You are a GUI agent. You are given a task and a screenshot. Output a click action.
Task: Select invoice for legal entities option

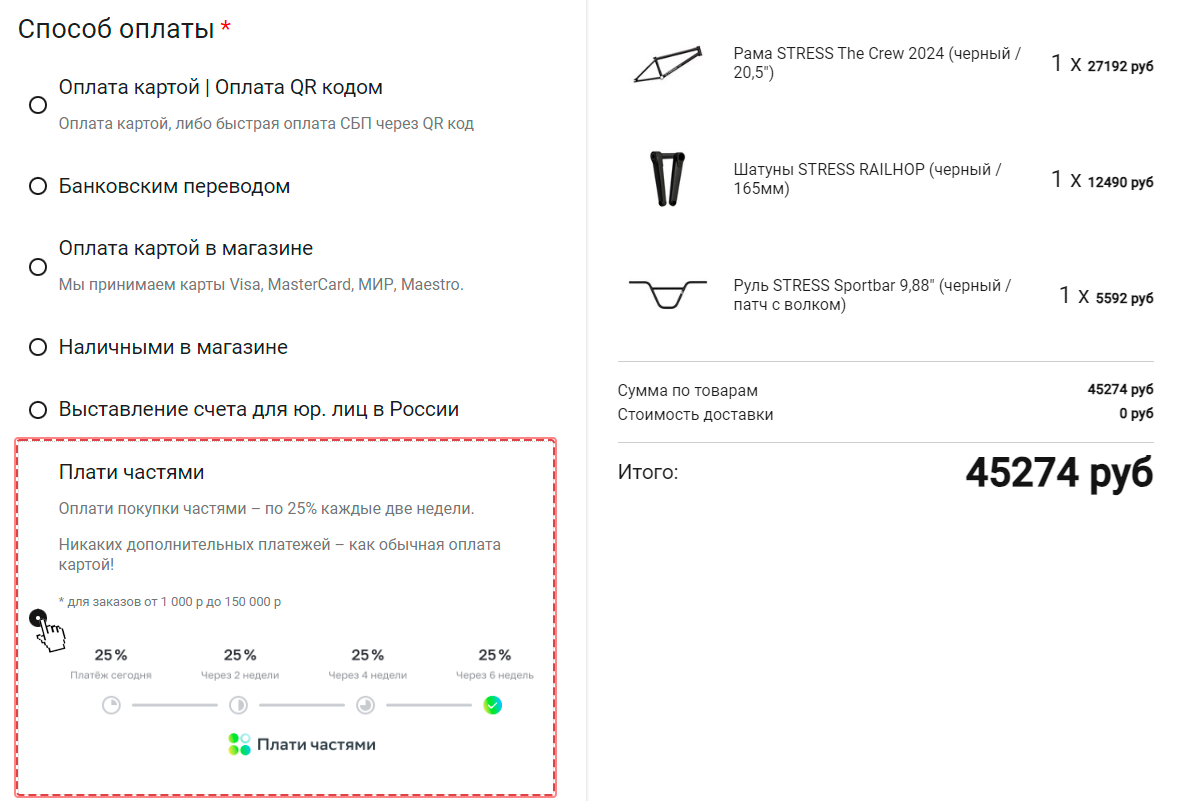[x=38, y=410]
